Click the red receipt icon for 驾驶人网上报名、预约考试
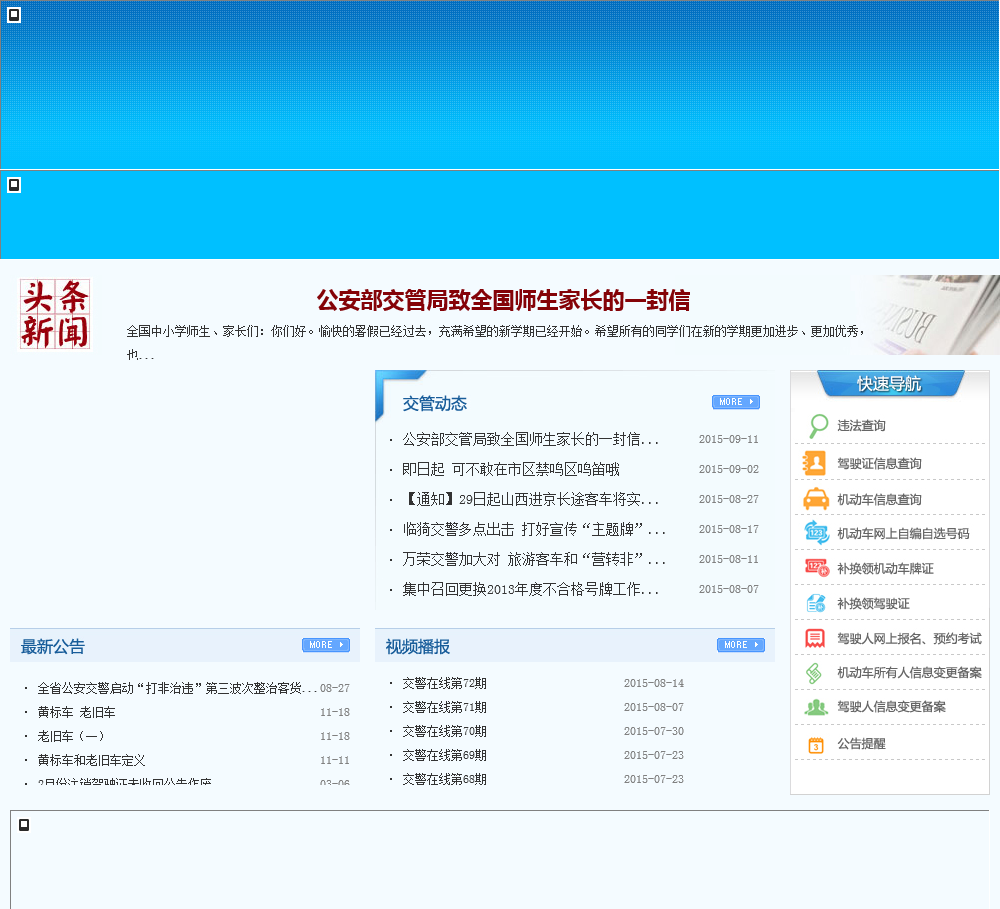Image resolution: width=1000 pixels, height=909 pixels. (816, 638)
